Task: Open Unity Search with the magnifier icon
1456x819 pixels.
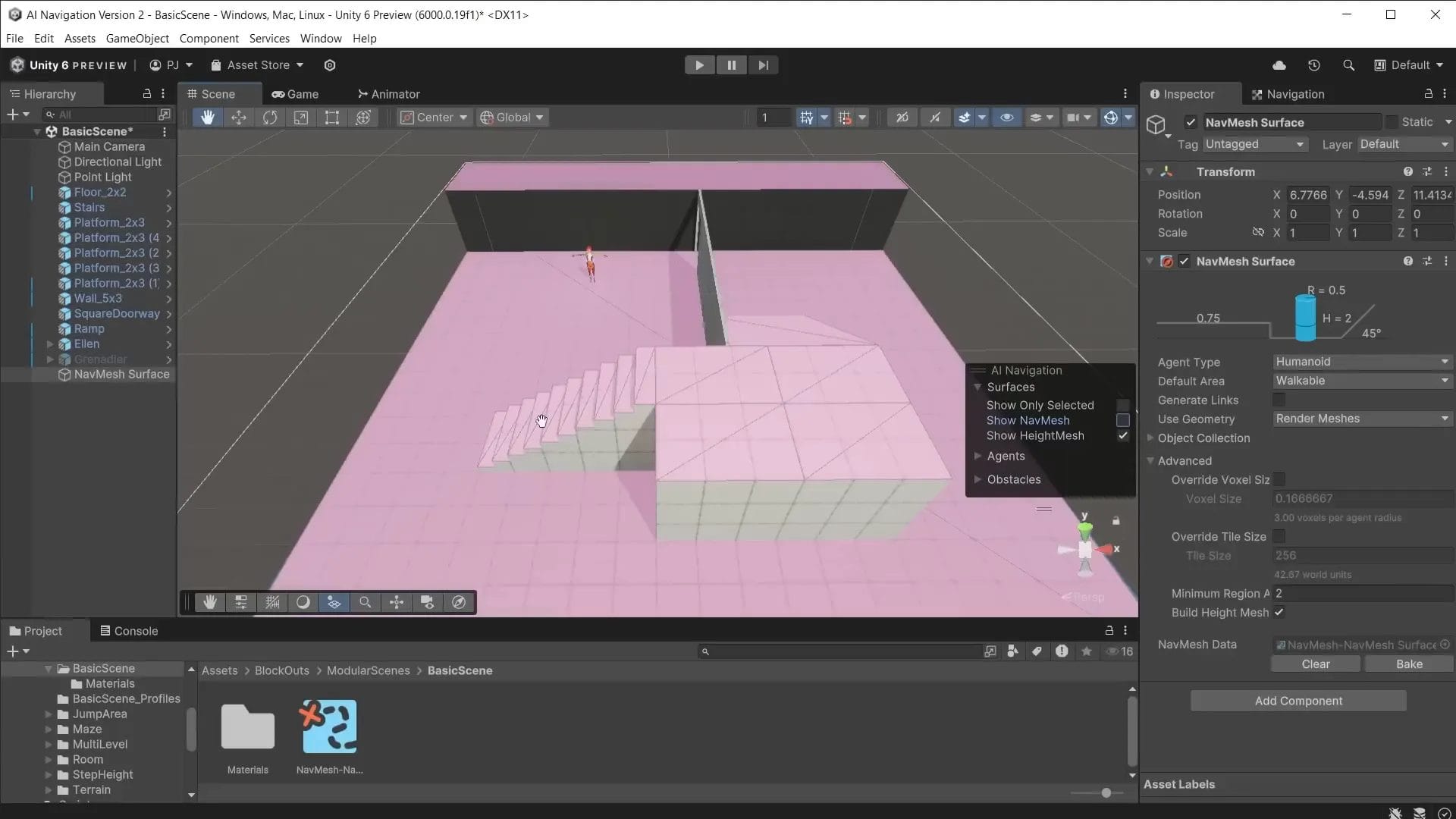Action: click(1349, 65)
